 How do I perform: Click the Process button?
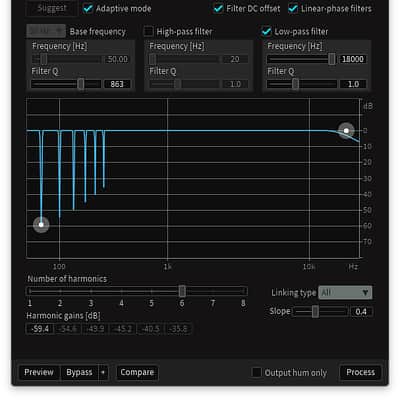[x=360, y=372]
